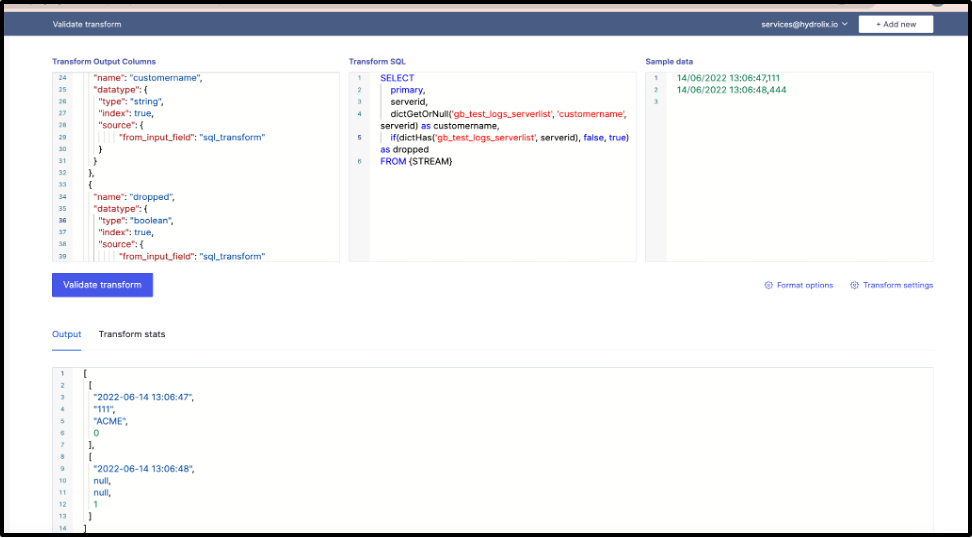Click the "type": "string" line
The width and height of the screenshot is (972, 538).
click(x=131, y=102)
